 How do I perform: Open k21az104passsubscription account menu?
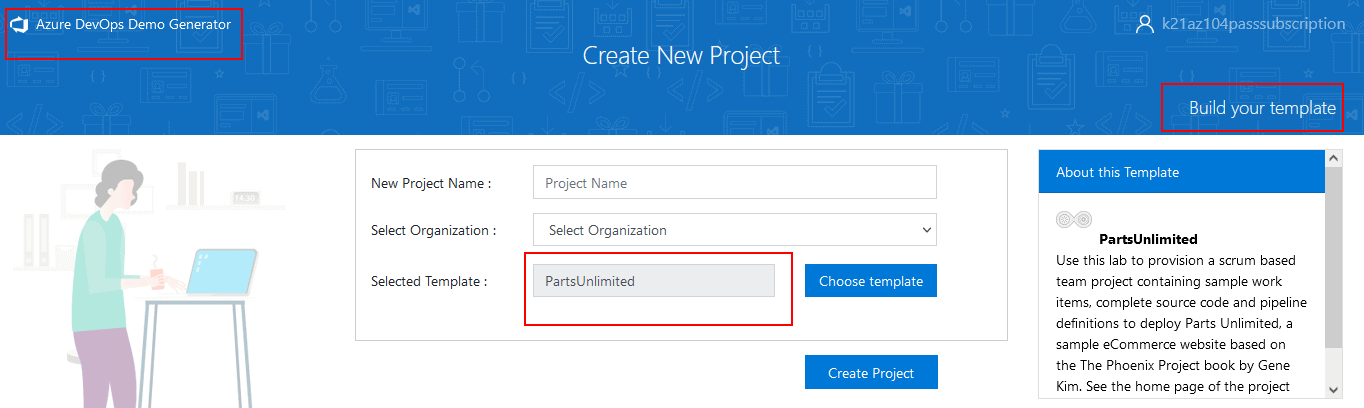[1253, 24]
